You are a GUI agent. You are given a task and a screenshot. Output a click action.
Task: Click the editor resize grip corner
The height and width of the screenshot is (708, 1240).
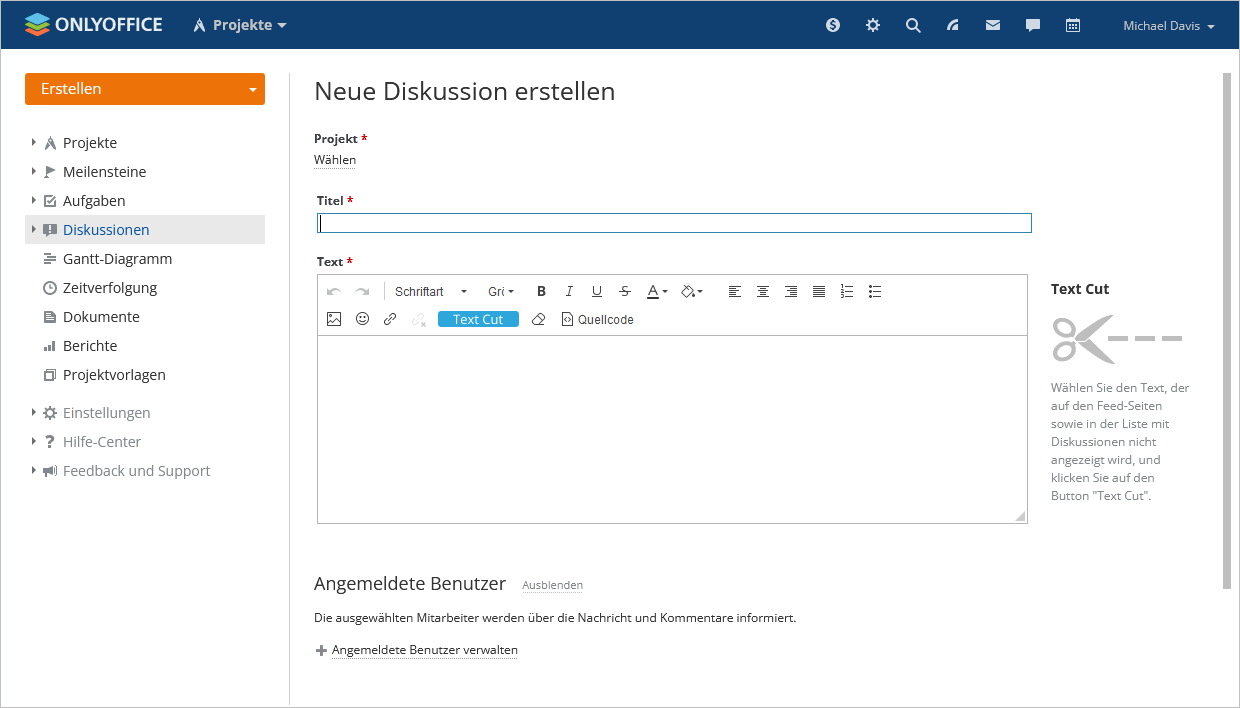tap(1020, 516)
